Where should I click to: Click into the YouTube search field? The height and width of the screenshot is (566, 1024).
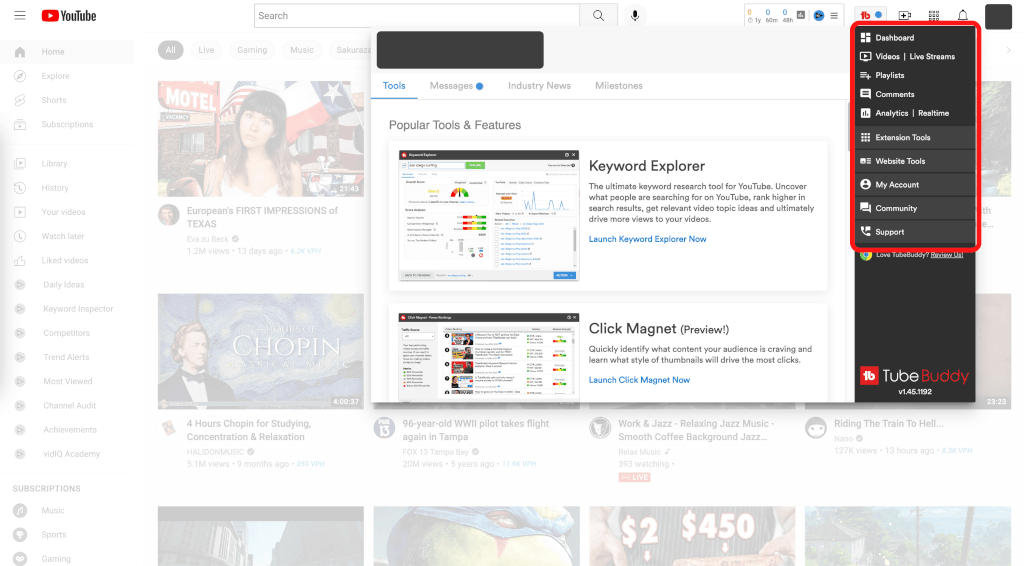416,16
